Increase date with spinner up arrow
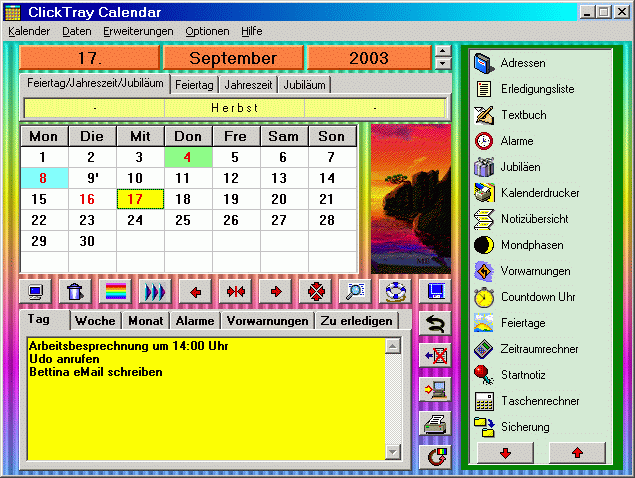 tap(443, 51)
